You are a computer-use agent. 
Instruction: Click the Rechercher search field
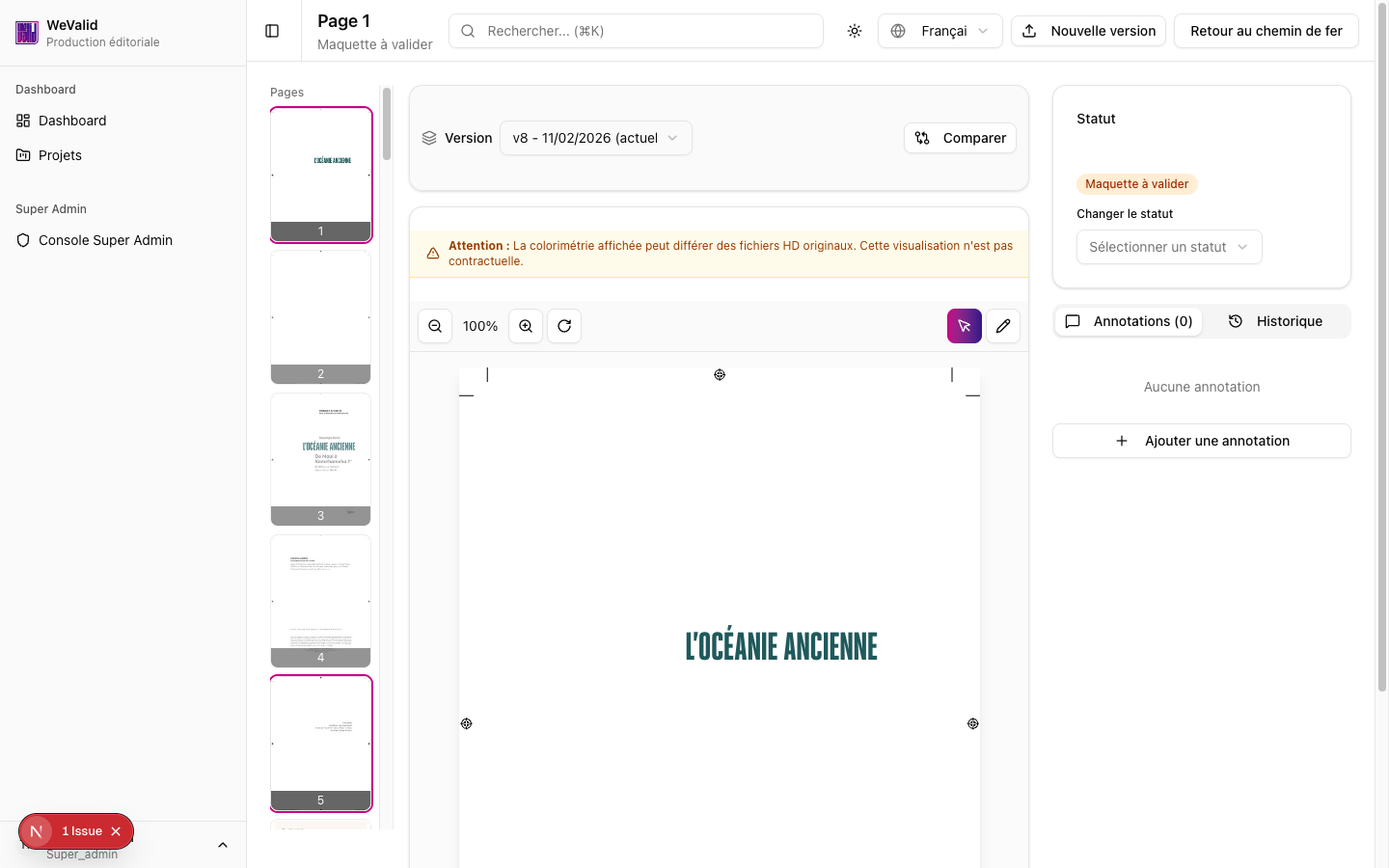pos(636,30)
